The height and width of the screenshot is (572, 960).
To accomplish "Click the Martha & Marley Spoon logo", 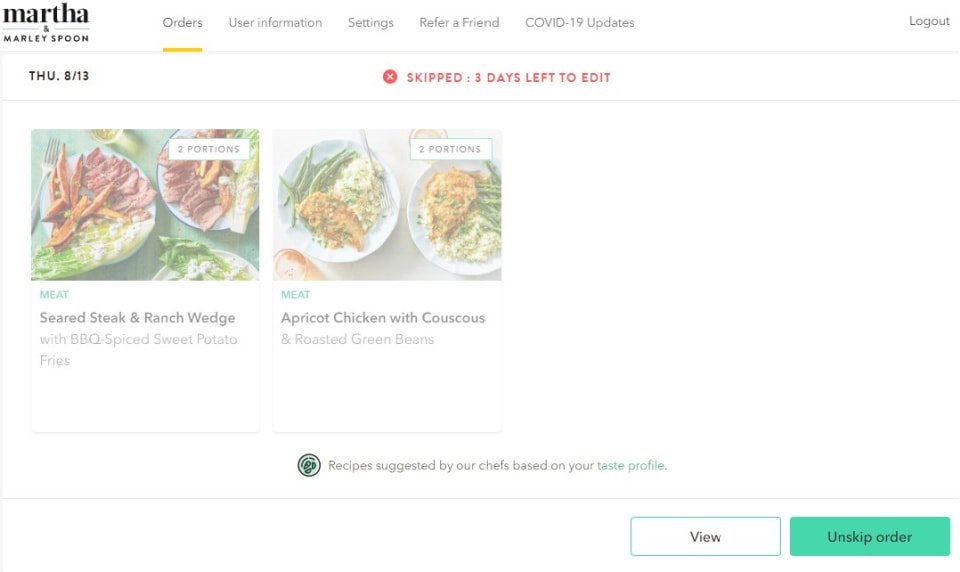I will pyautogui.click(x=46, y=23).
